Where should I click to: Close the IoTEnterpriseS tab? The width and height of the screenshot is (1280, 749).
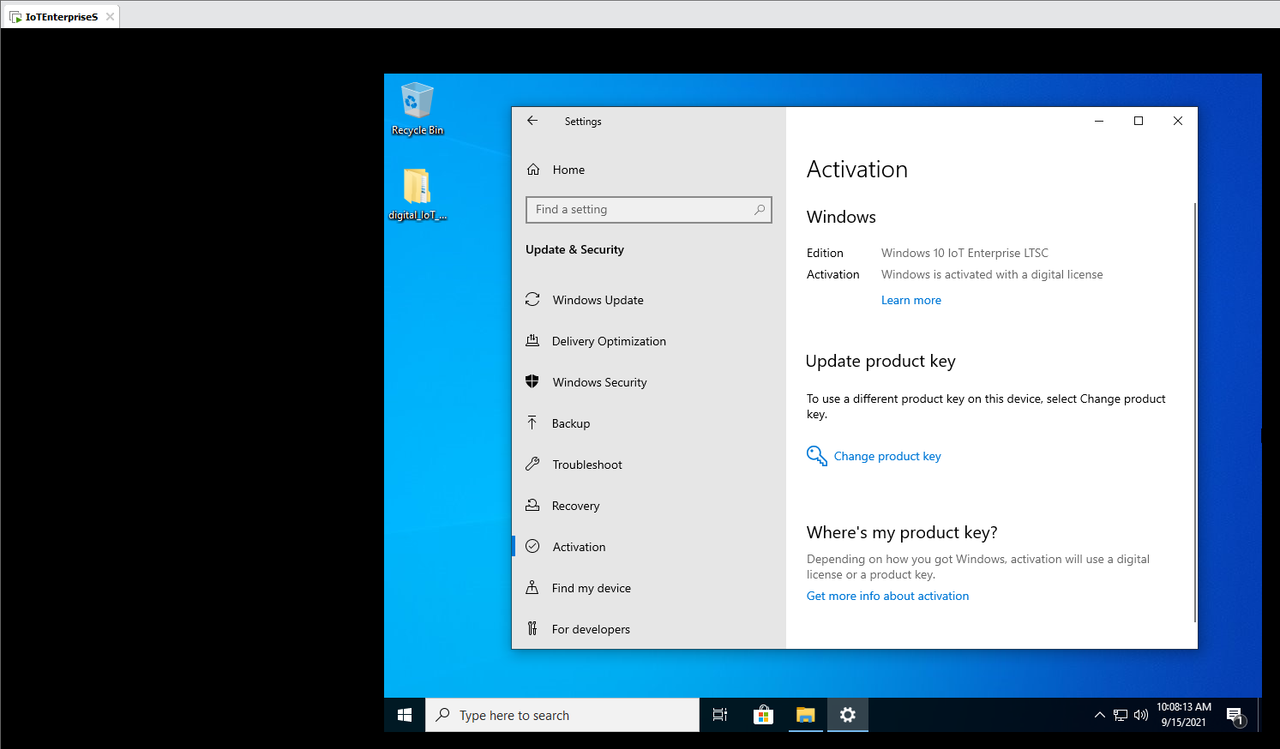click(110, 16)
